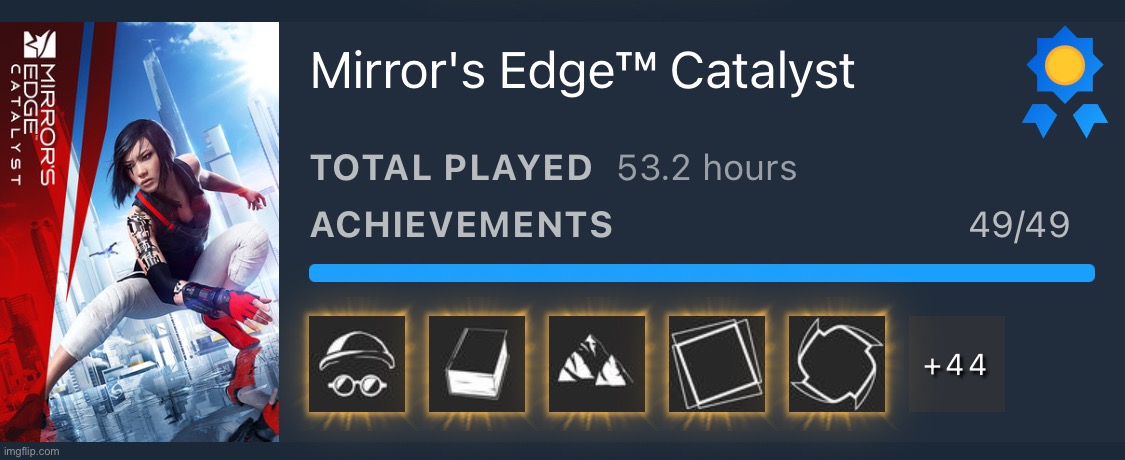Click the overlapping squares achievement icon
1125x460 pixels.
(x=717, y=364)
